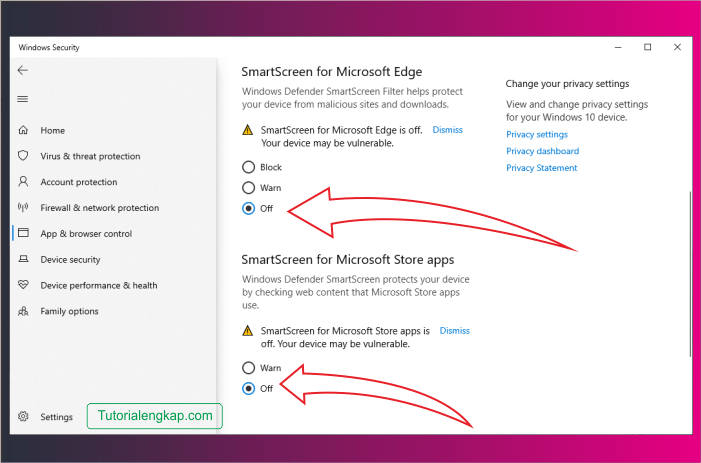Dismiss the Microsoft Edge SmartScreen warning
The width and height of the screenshot is (701, 463).
pyautogui.click(x=448, y=130)
